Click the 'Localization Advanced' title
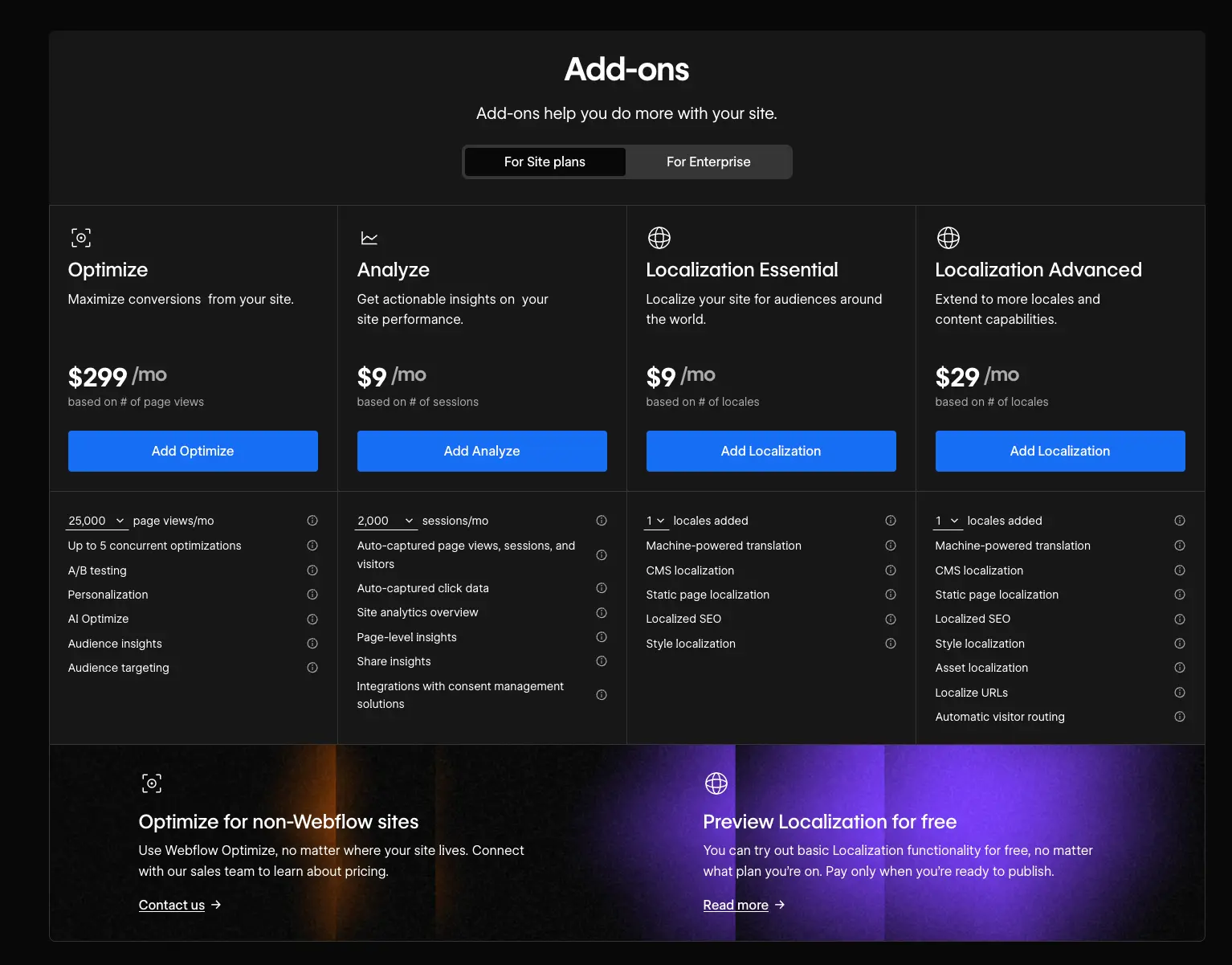Viewport: 1232px width, 965px height. point(1038,270)
